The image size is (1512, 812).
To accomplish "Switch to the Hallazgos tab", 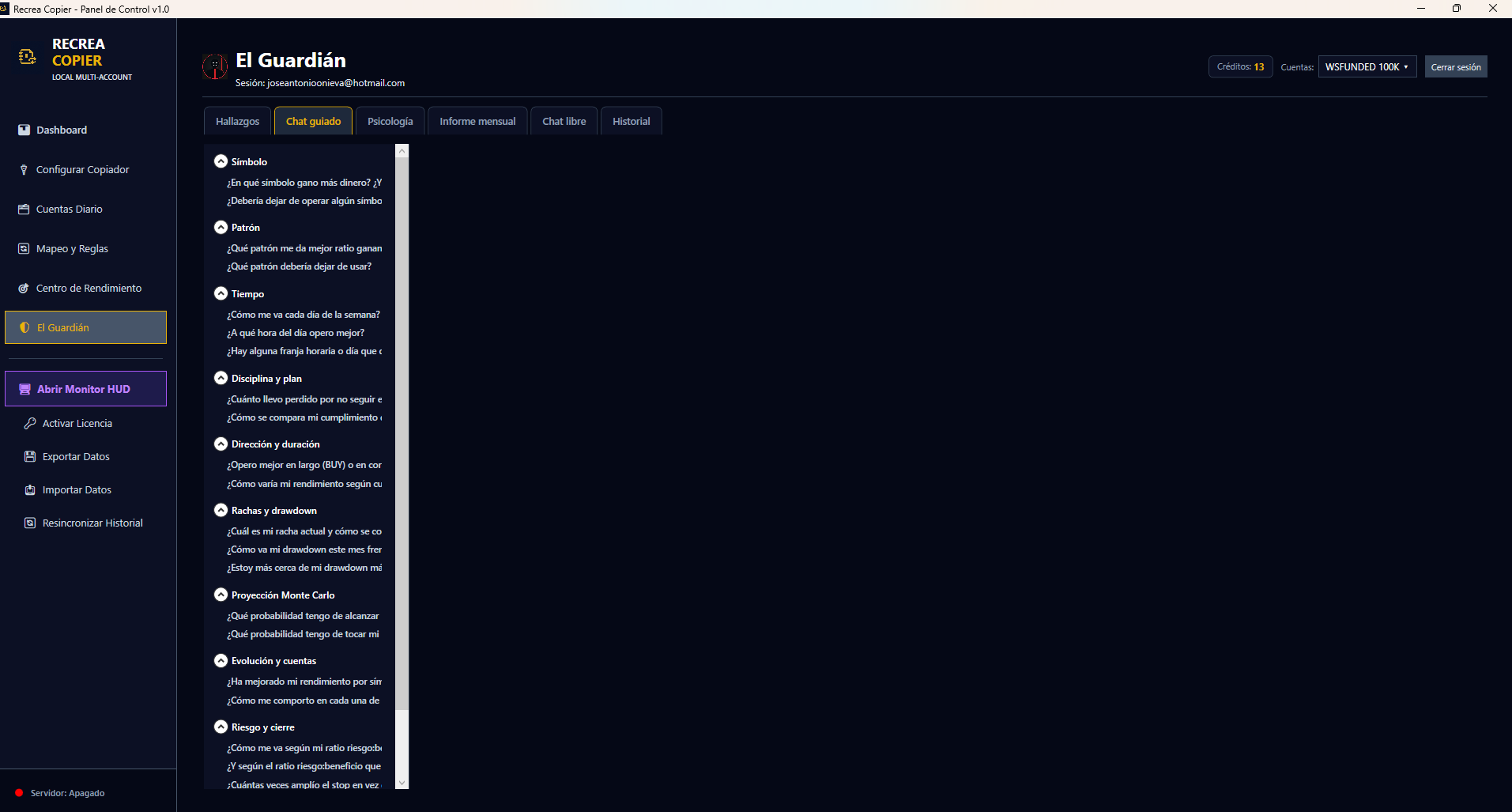I will 237,121.
